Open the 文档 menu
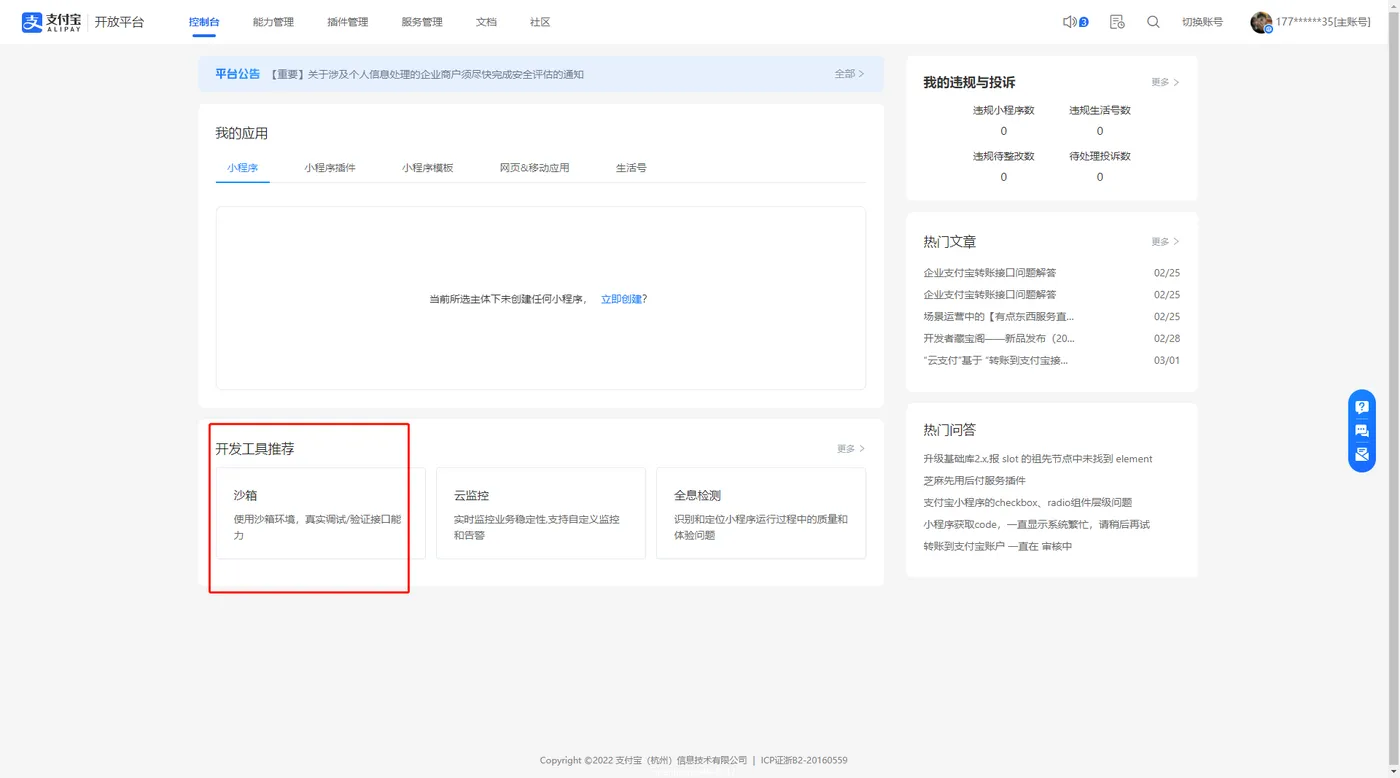 coord(486,22)
